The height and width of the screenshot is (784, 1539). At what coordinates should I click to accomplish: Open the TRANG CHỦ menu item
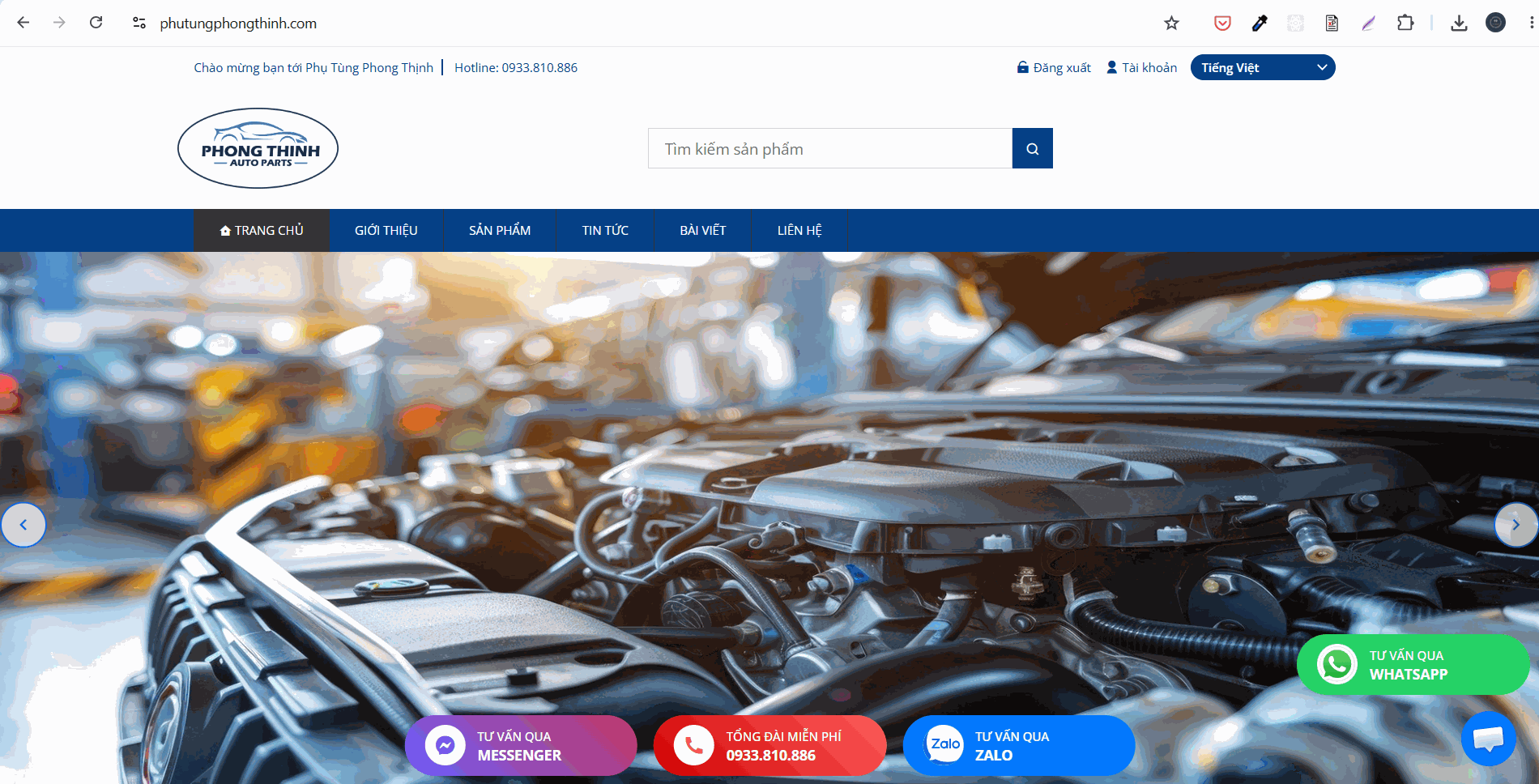(262, 230)
